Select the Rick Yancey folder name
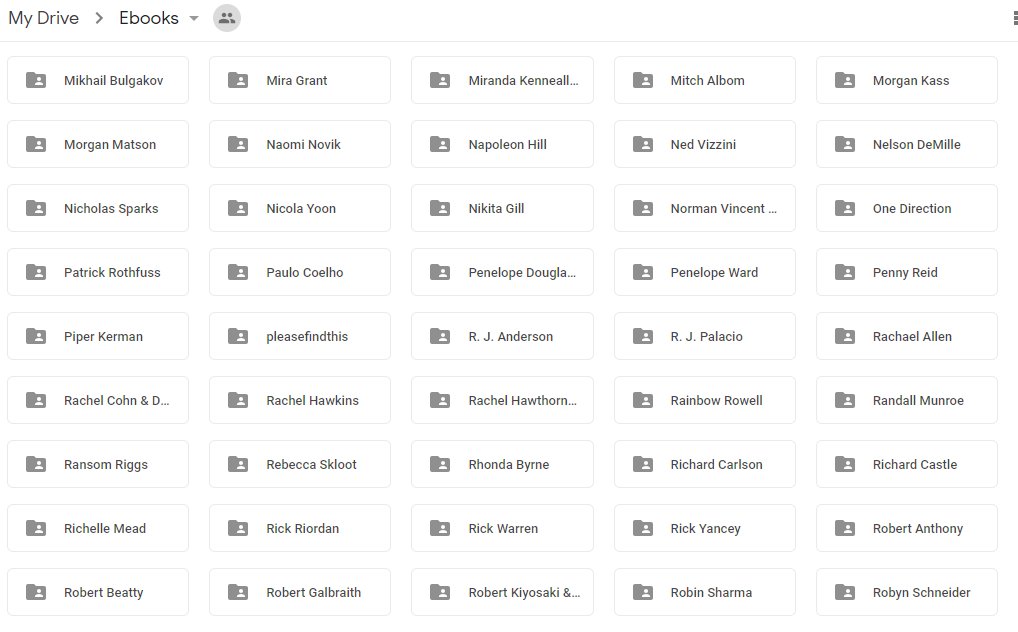The image size is (1018, 632). pos(706,529)
